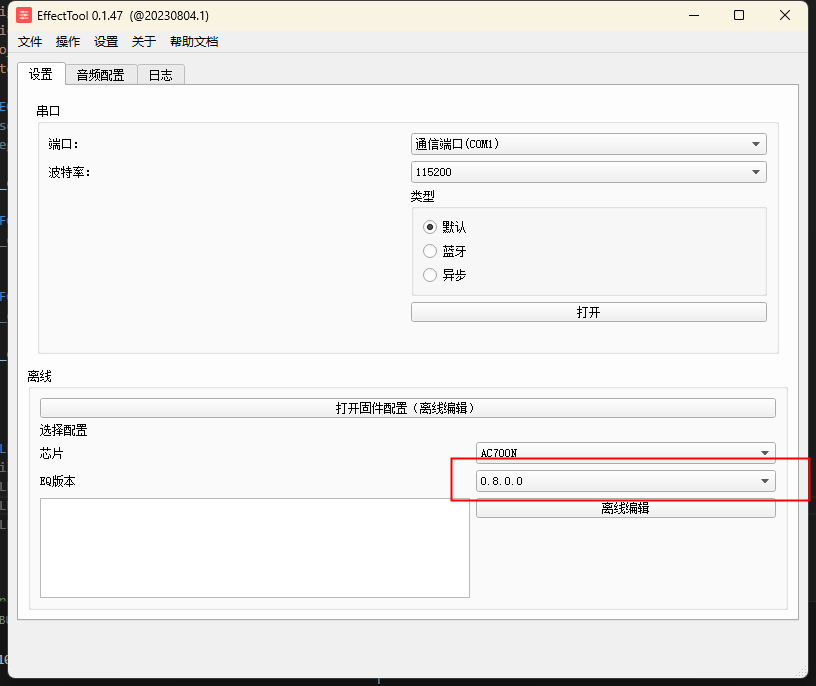Switch to the 日志 tab
This screenshot has width=816, height=686.
pos(160,75)
